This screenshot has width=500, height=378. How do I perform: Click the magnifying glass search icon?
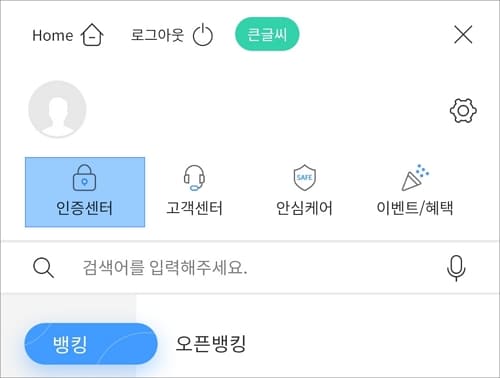43,268
